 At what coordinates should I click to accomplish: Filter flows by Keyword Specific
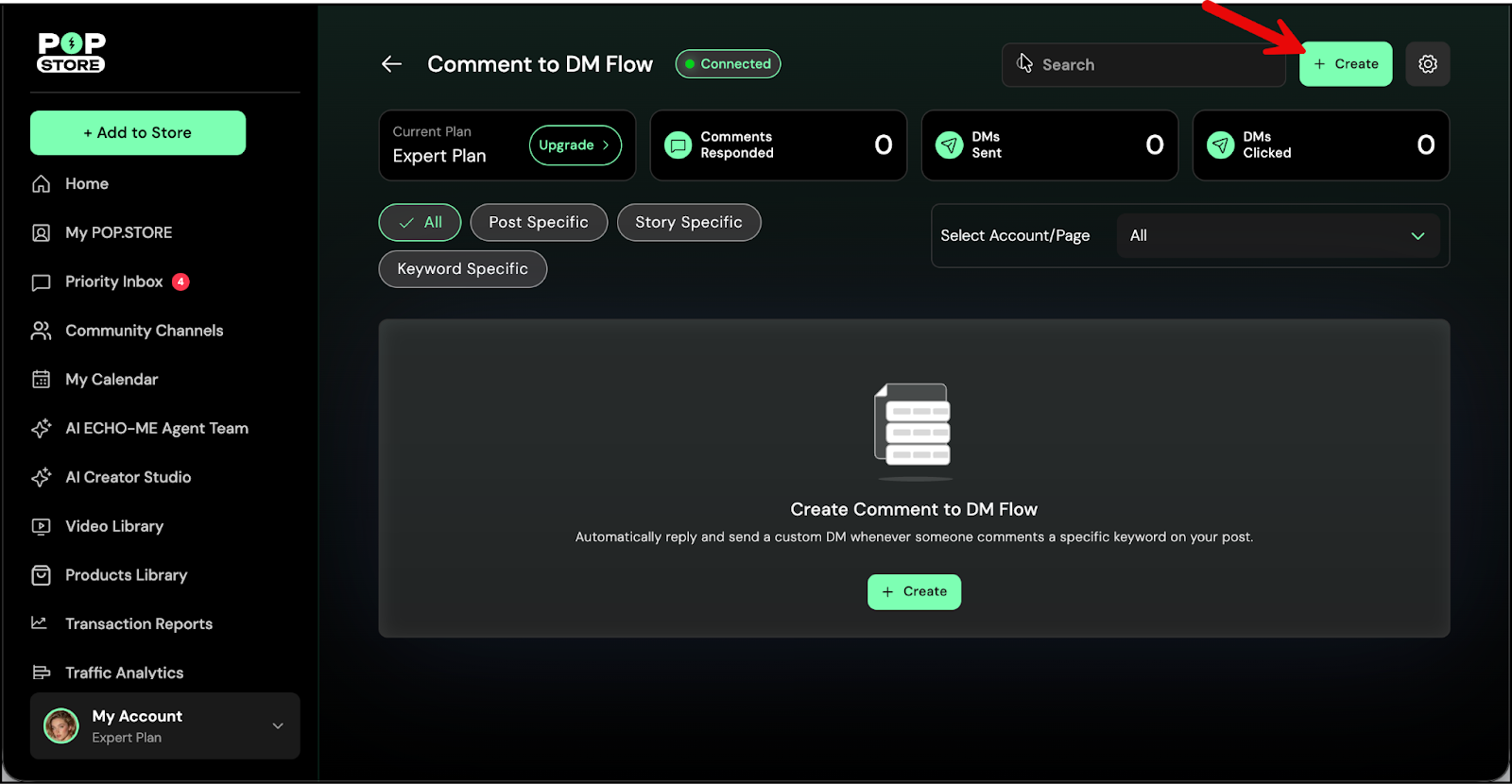[x=462, y=269]
